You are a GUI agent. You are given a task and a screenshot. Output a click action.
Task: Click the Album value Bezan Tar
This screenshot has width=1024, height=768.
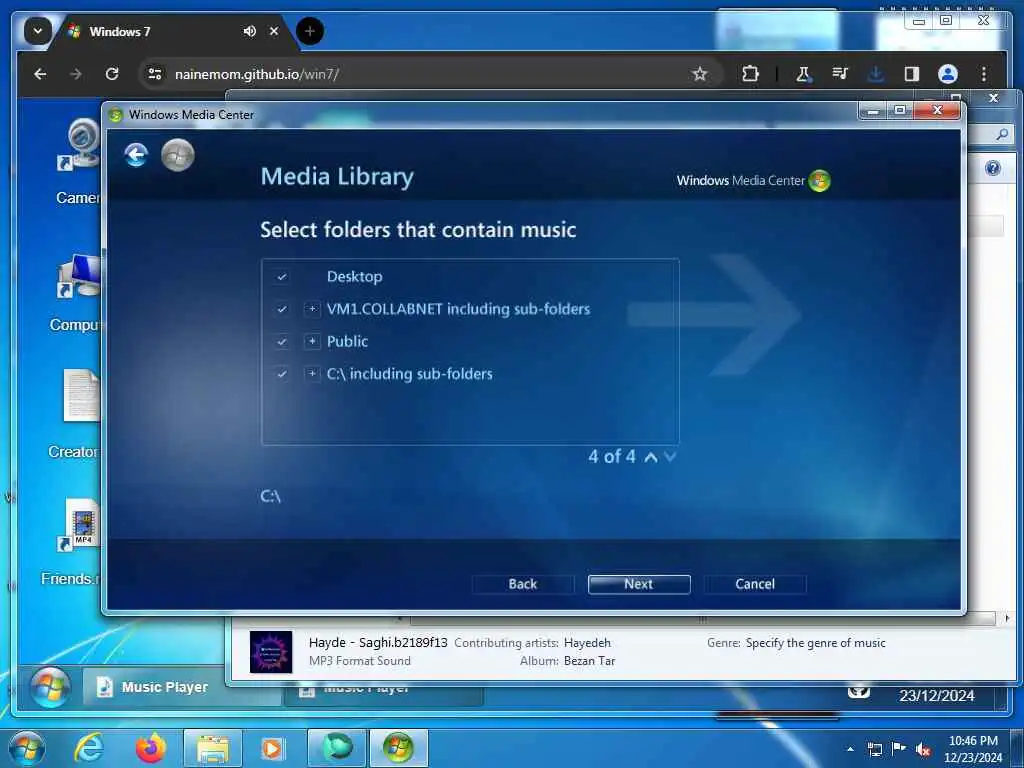coord(590,661)
